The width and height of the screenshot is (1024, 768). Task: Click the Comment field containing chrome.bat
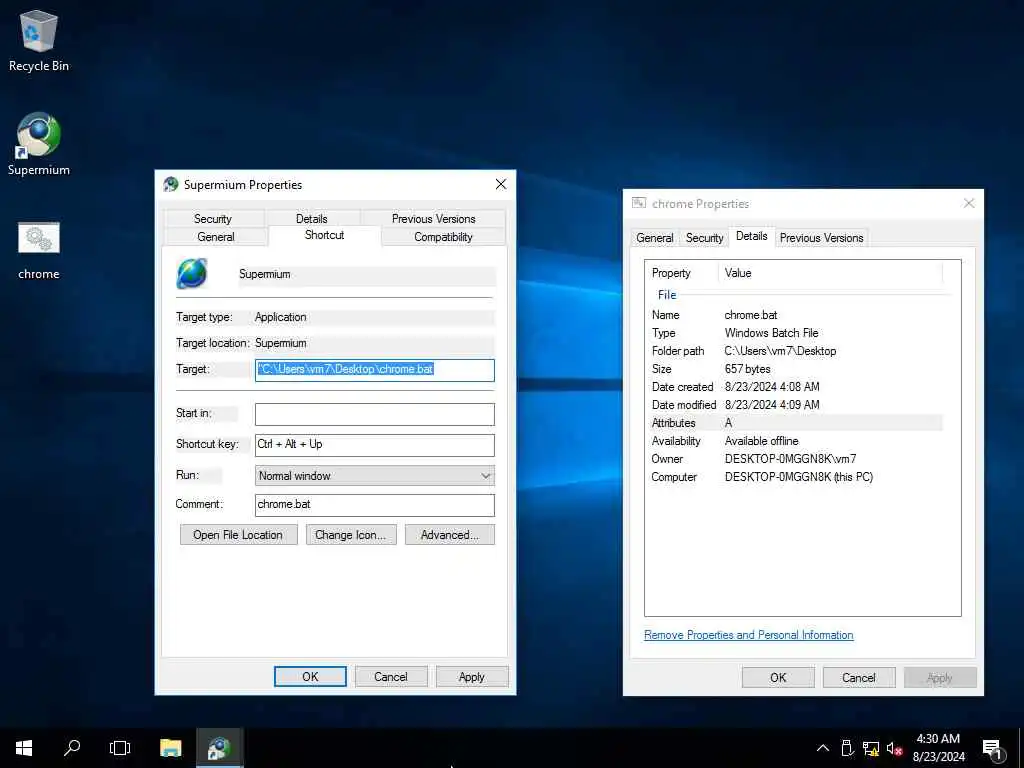point(375,505)
